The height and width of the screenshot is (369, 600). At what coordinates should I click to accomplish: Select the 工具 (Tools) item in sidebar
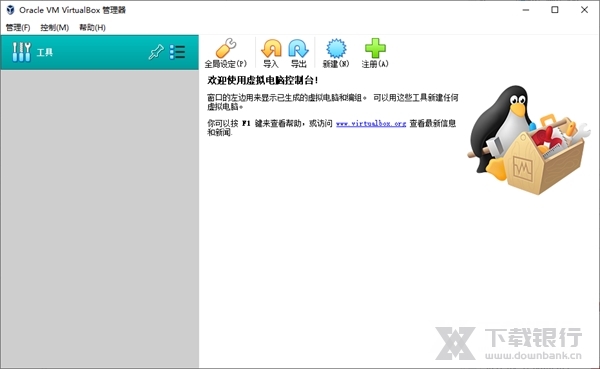pyautogui.click(x=99, y=52)
